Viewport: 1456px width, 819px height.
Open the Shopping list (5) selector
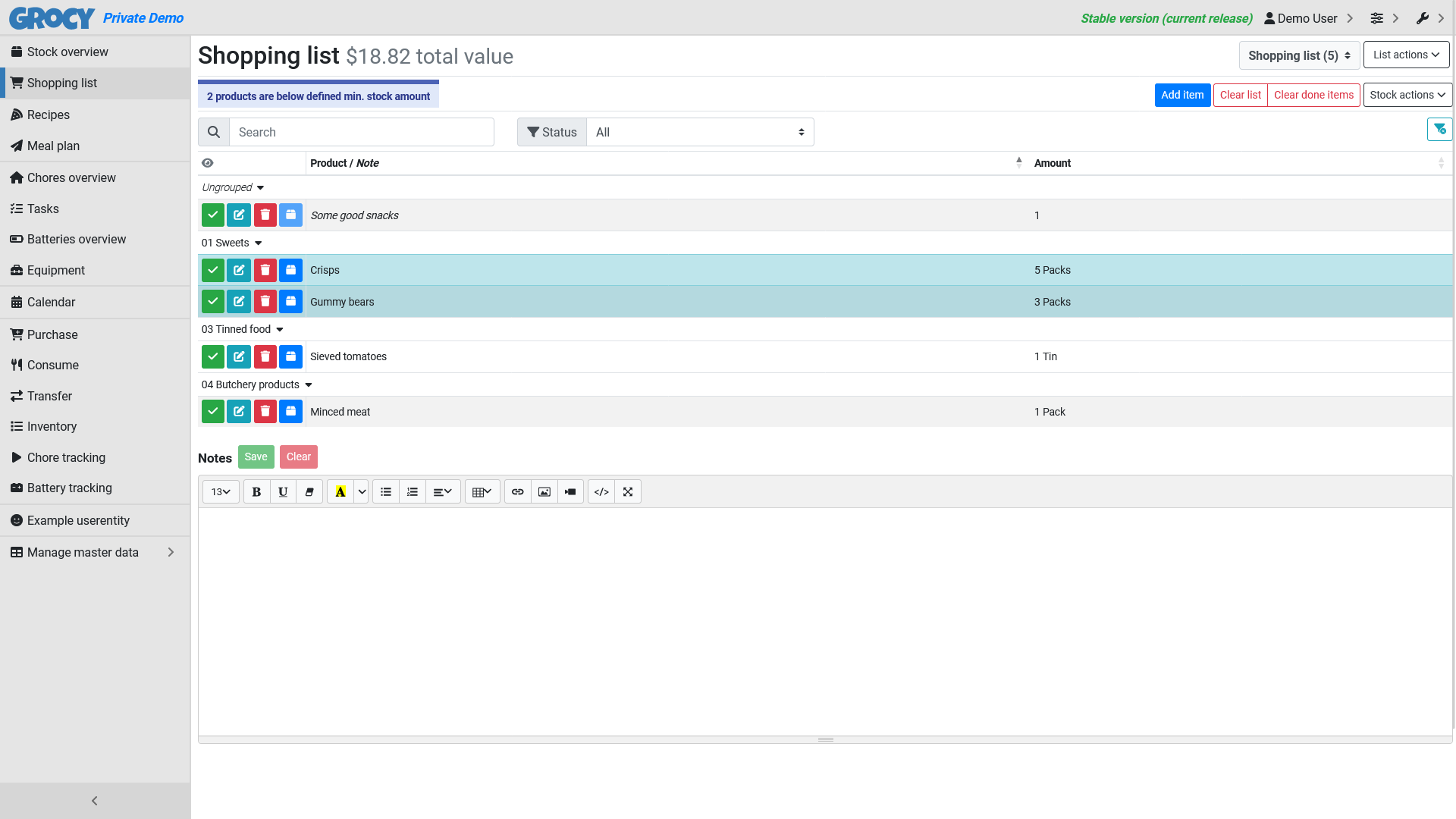pyautogui.click(x=1299, y=55)
